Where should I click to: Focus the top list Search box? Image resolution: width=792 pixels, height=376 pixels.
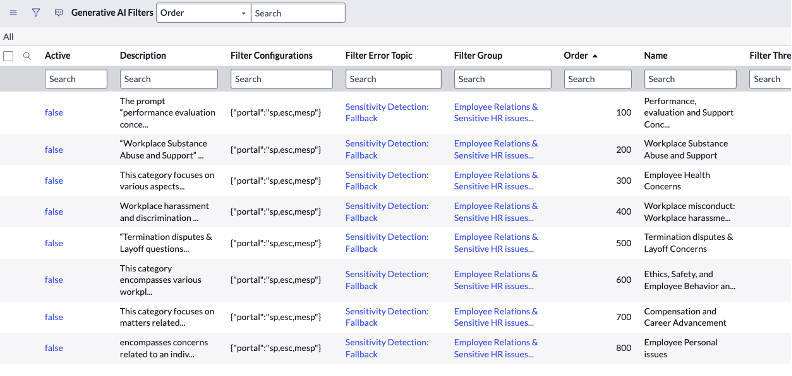(298, 13)
